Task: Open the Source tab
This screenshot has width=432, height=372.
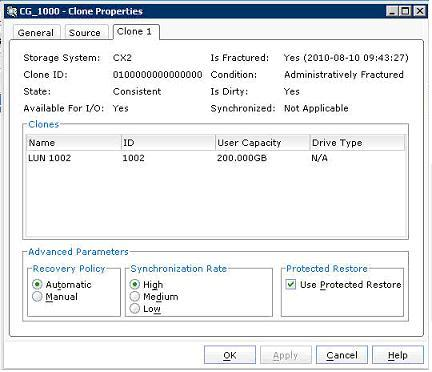Action: coord(85,33)
